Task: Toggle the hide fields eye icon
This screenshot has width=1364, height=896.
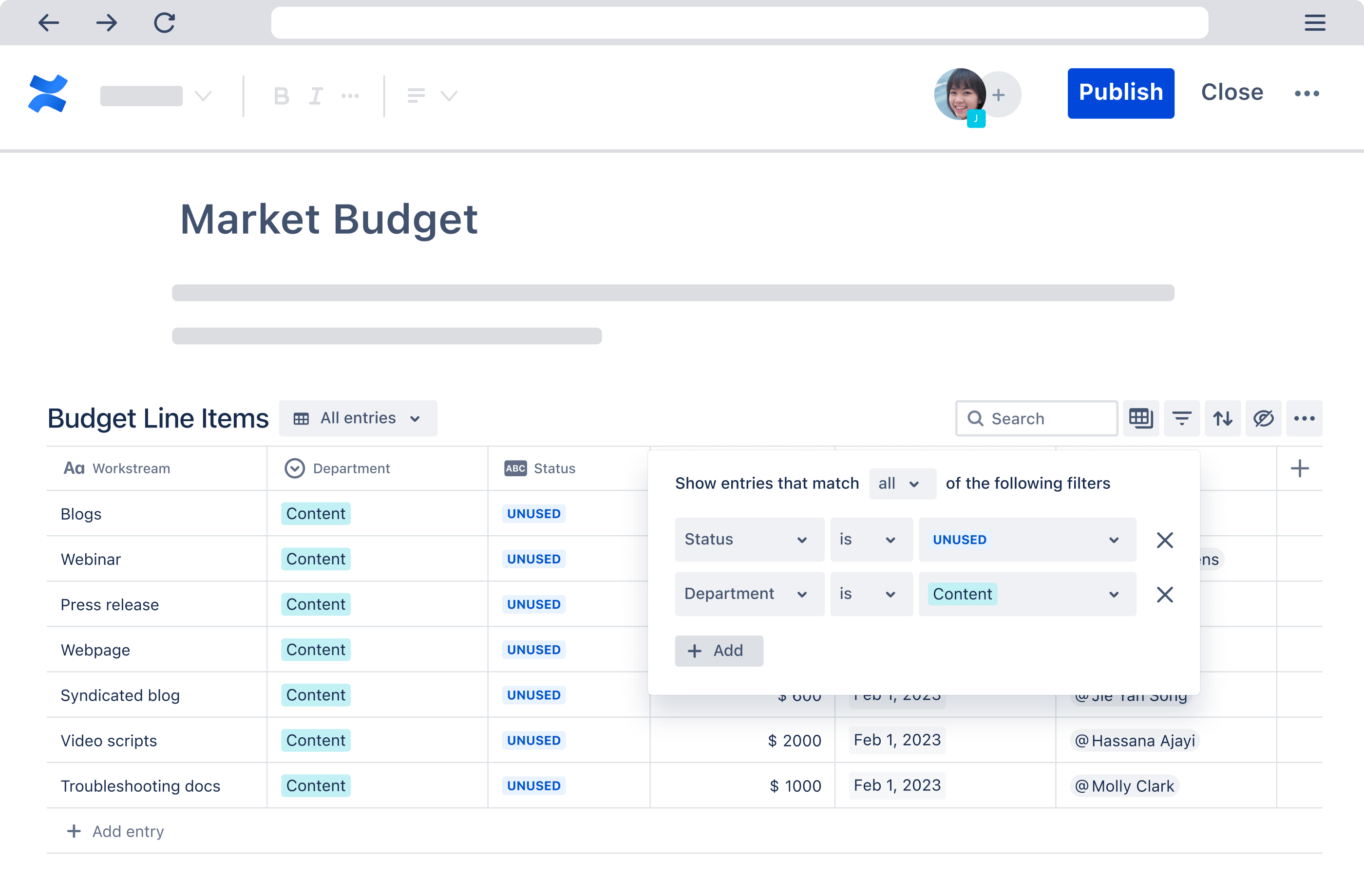Action: click(x=1263, y=418)
